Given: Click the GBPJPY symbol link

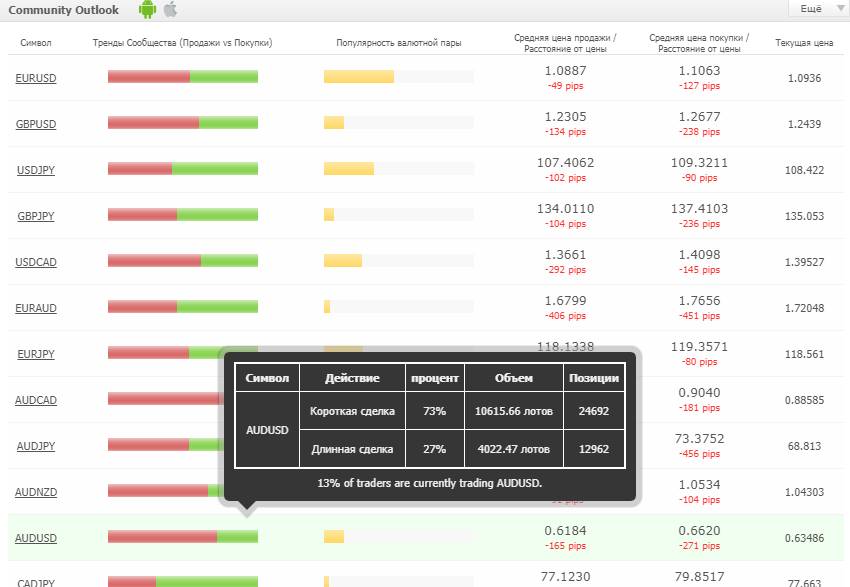Looking at the screenshot, I should 36,216.
